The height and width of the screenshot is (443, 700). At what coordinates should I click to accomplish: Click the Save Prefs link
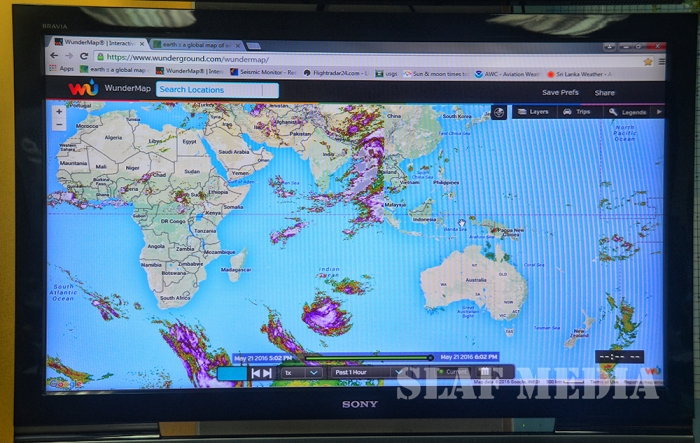[559, 92]
